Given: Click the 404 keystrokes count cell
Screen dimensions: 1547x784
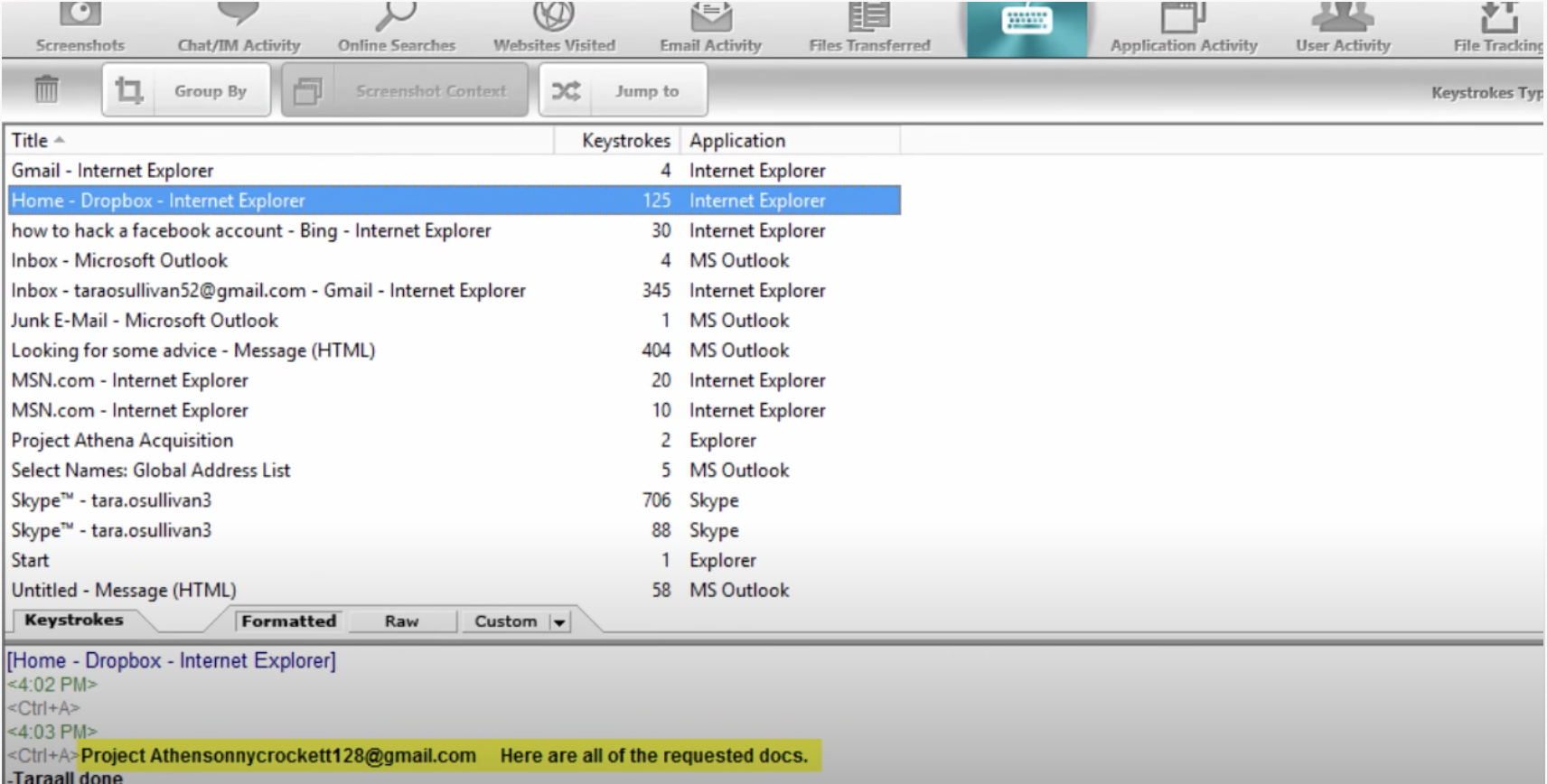Looking at the screenshot, I should point(656,350).
